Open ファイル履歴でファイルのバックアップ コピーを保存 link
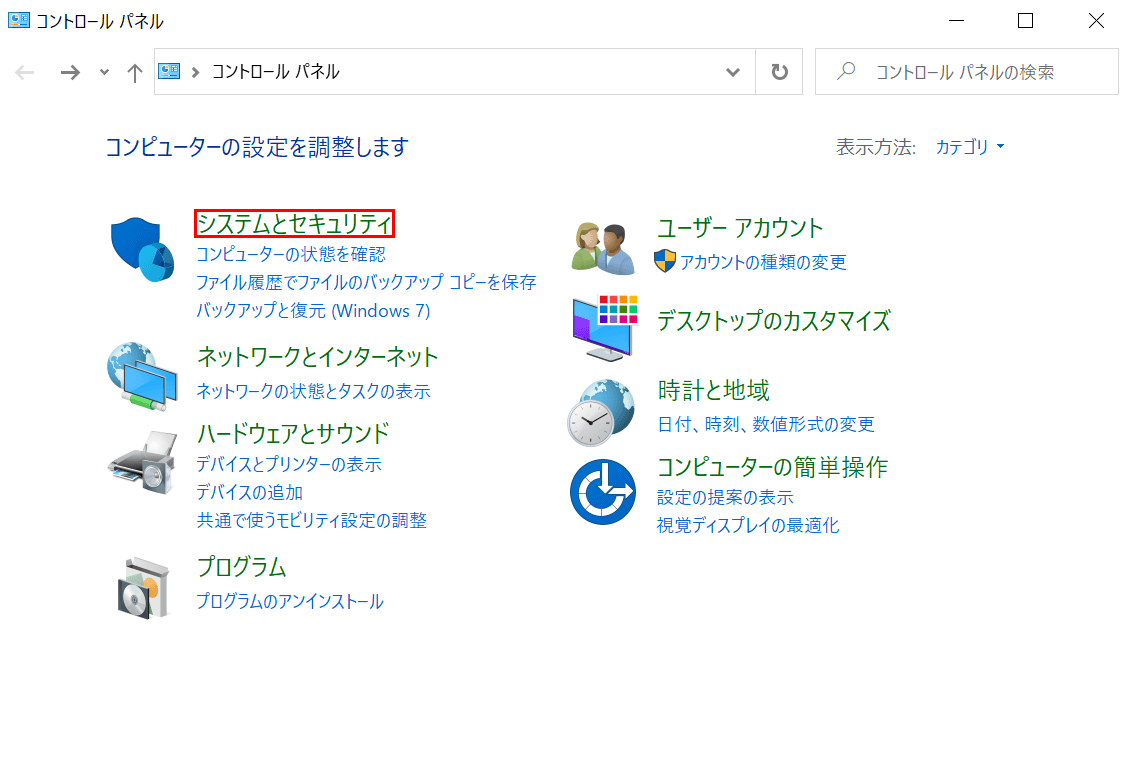Viewport: 1127px width, 758px height. click(367, 282)
